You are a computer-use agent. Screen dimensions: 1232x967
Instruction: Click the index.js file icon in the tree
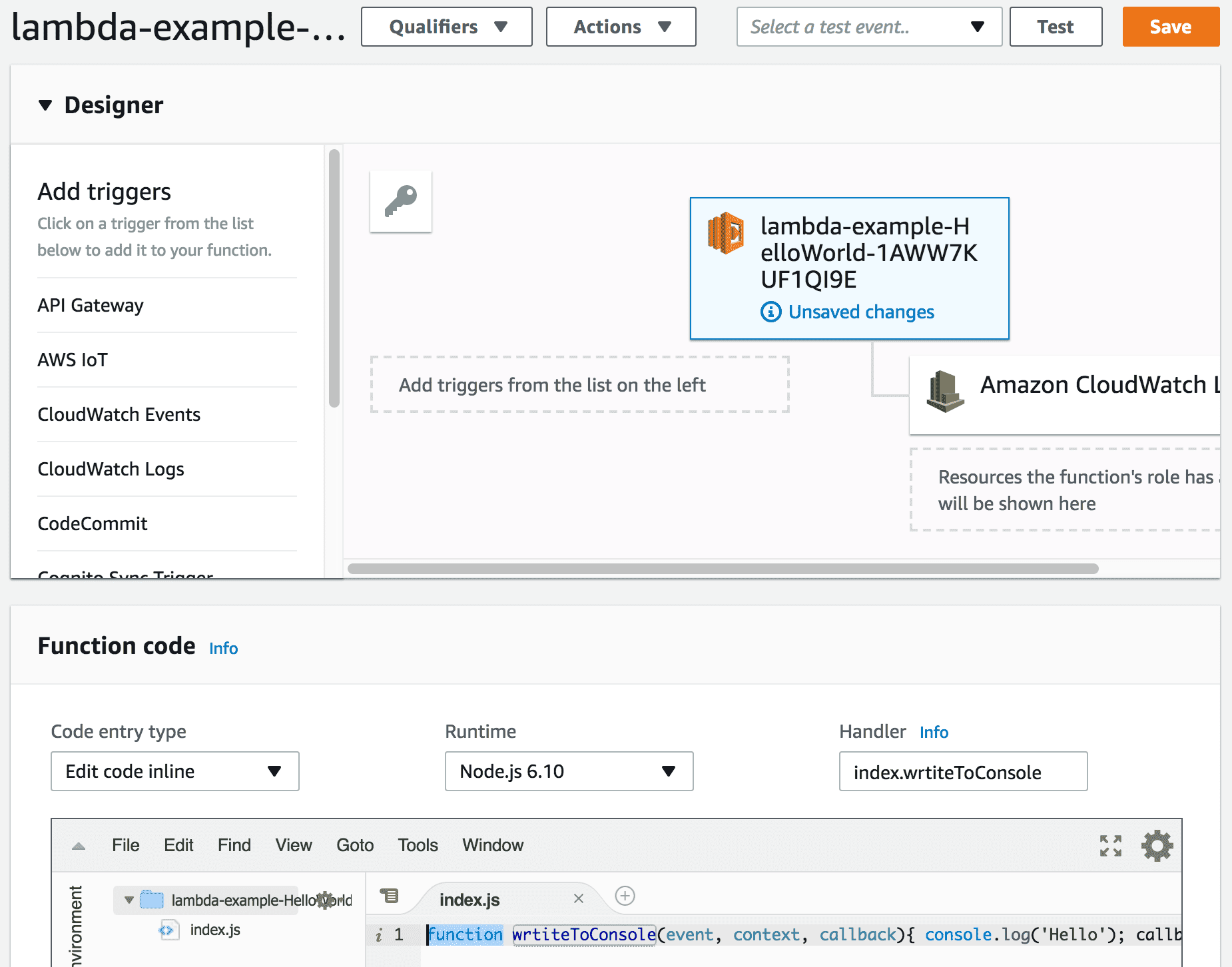tap(168, 930)
